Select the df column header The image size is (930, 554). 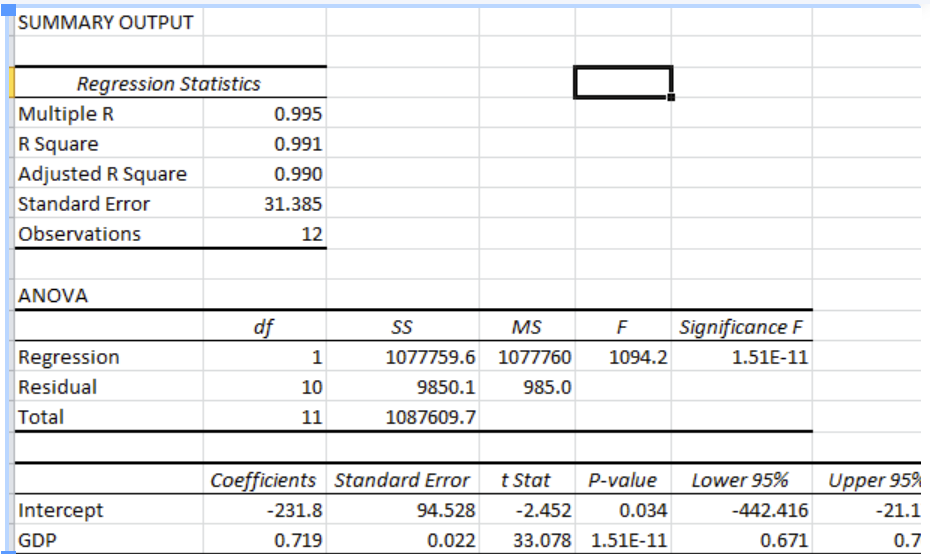pos(265,327)
